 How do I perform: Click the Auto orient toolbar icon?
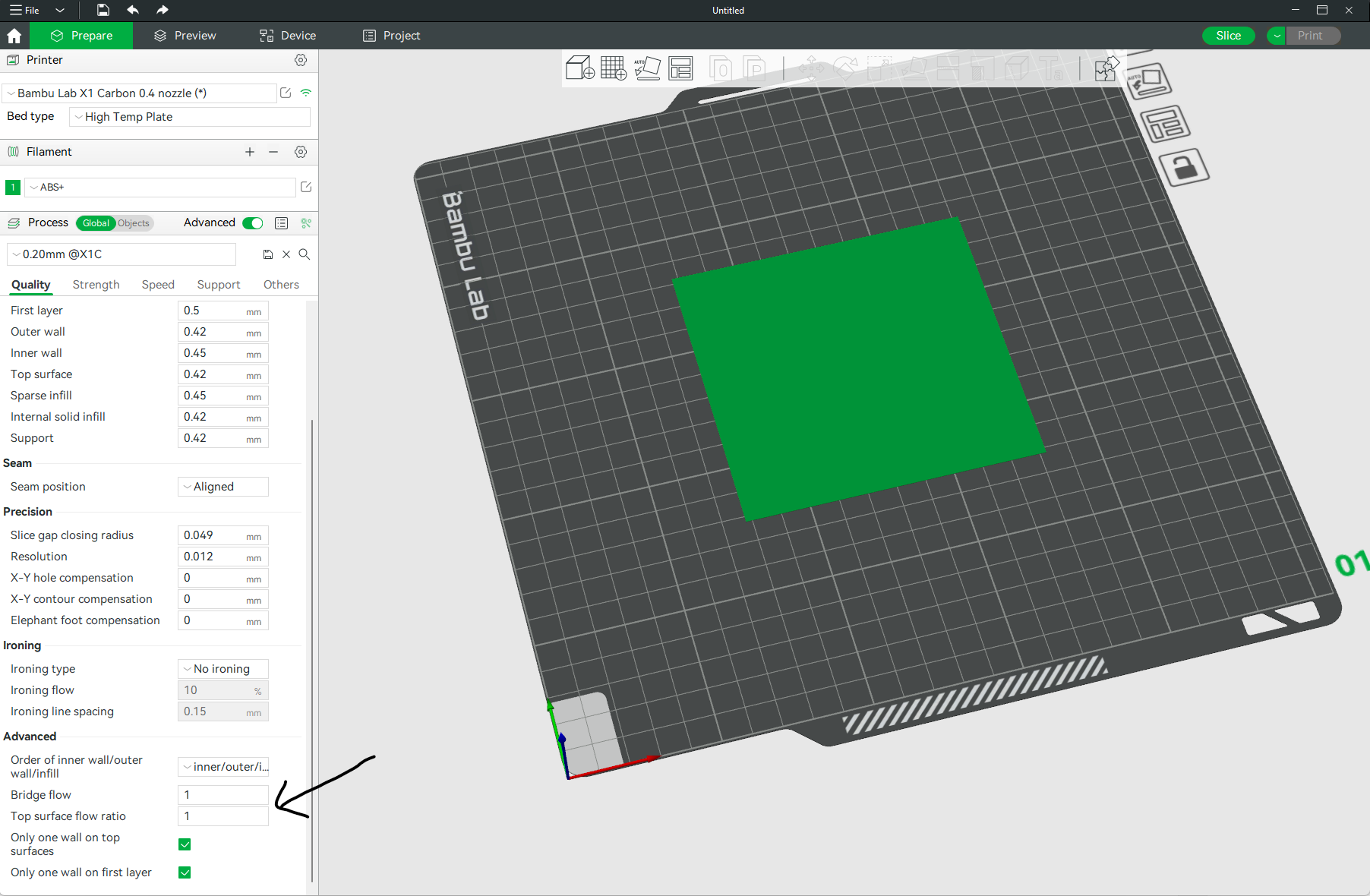647,68
